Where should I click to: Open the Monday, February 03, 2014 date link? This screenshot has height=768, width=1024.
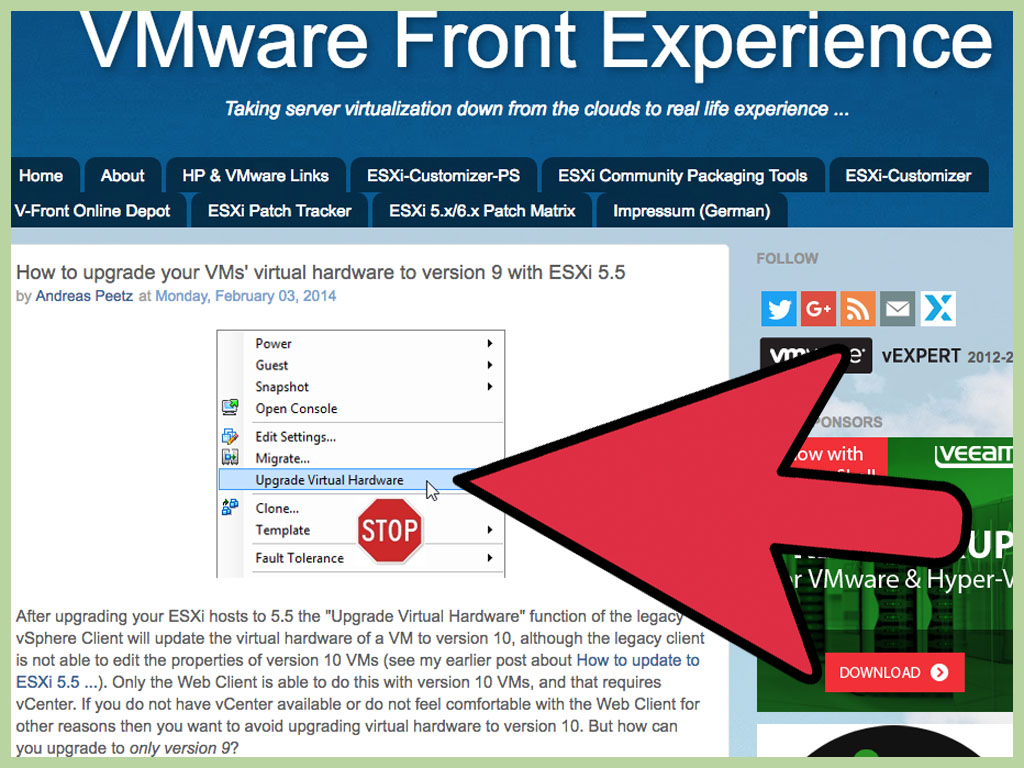click(246, 296)
